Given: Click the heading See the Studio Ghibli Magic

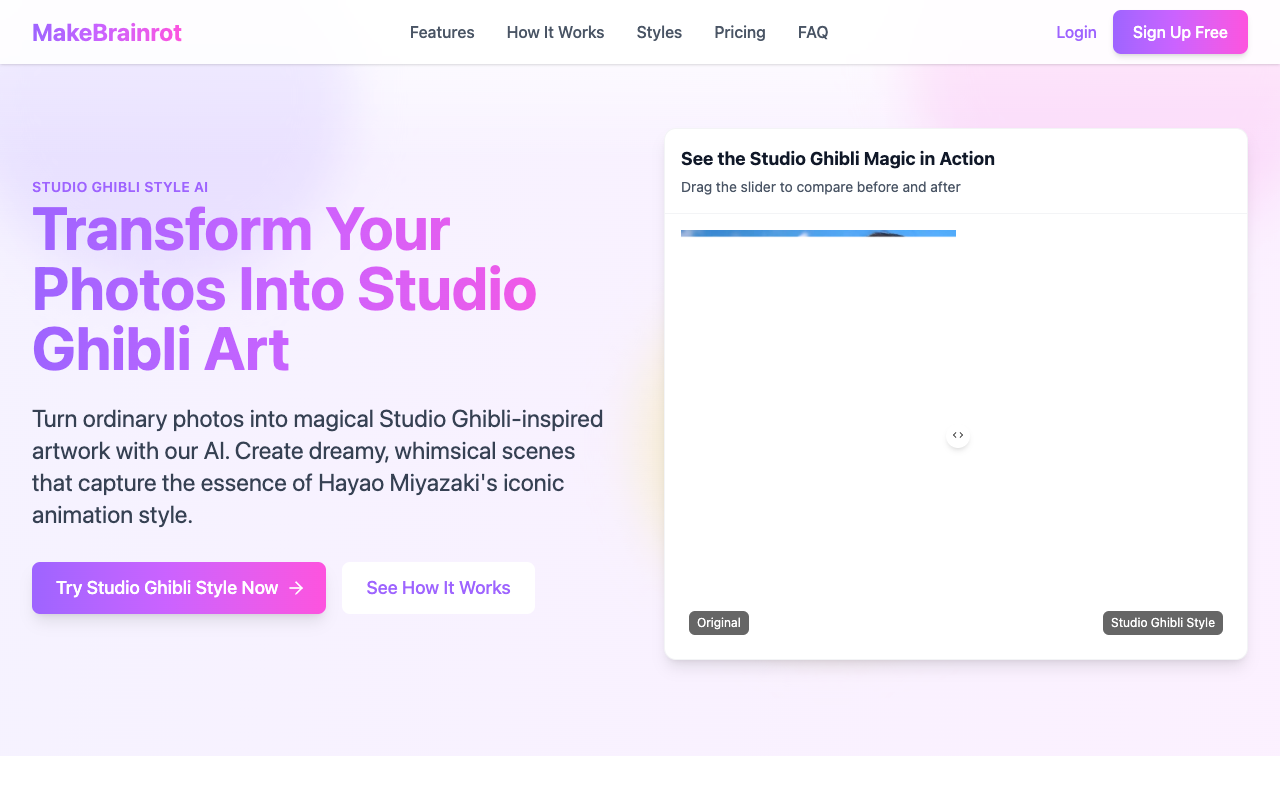Looking at the screenshot, I should pyautogui.click(x=838, y=158).
